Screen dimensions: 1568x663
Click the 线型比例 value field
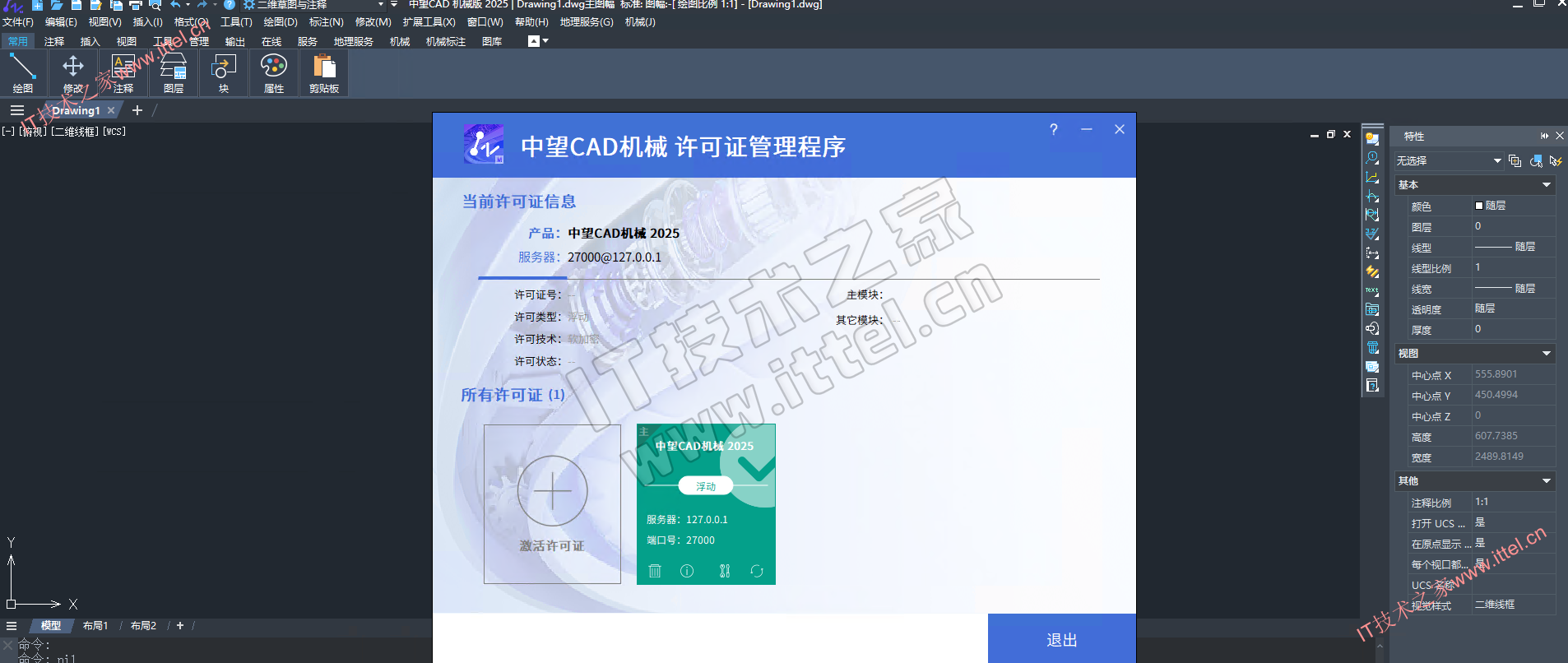(1513, 267)
